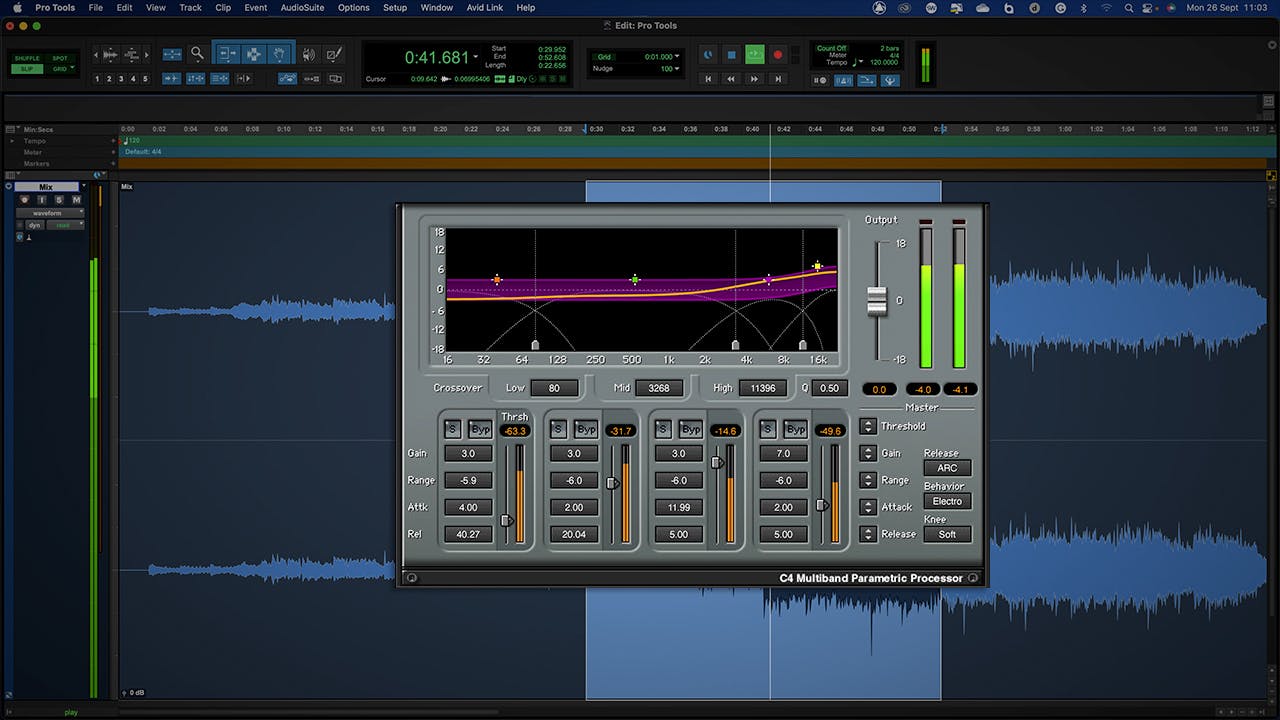
Task: Select the Pencil tool
Action: tap(334, 54)
